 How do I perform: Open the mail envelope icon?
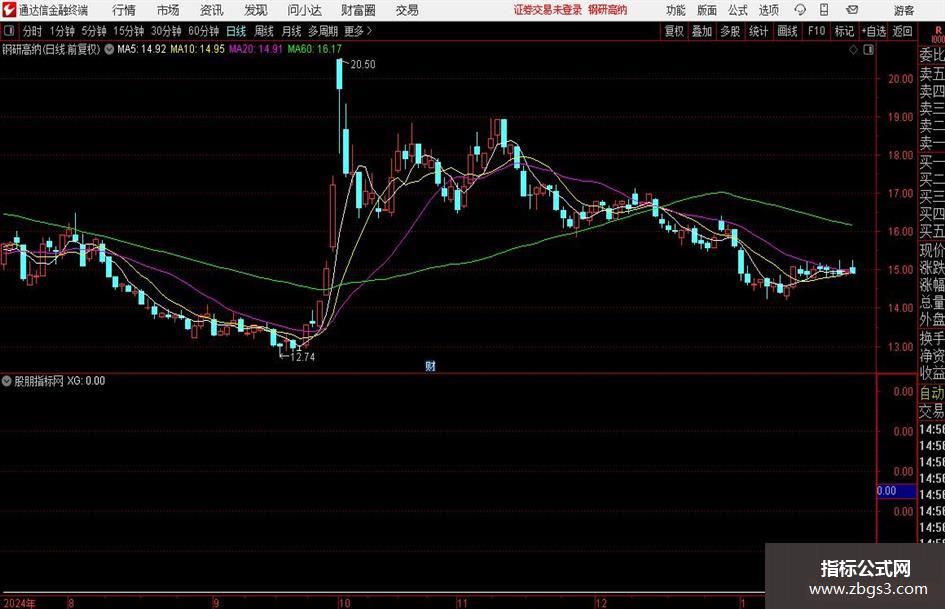[852, 10]
